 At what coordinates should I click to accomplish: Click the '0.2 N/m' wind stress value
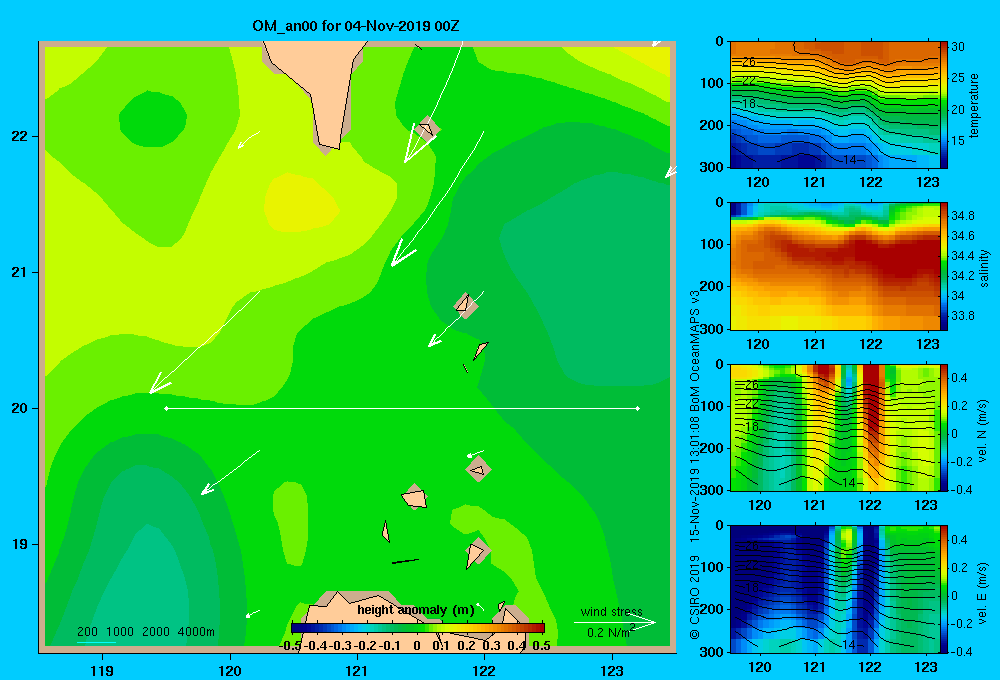tap(606, 633)
